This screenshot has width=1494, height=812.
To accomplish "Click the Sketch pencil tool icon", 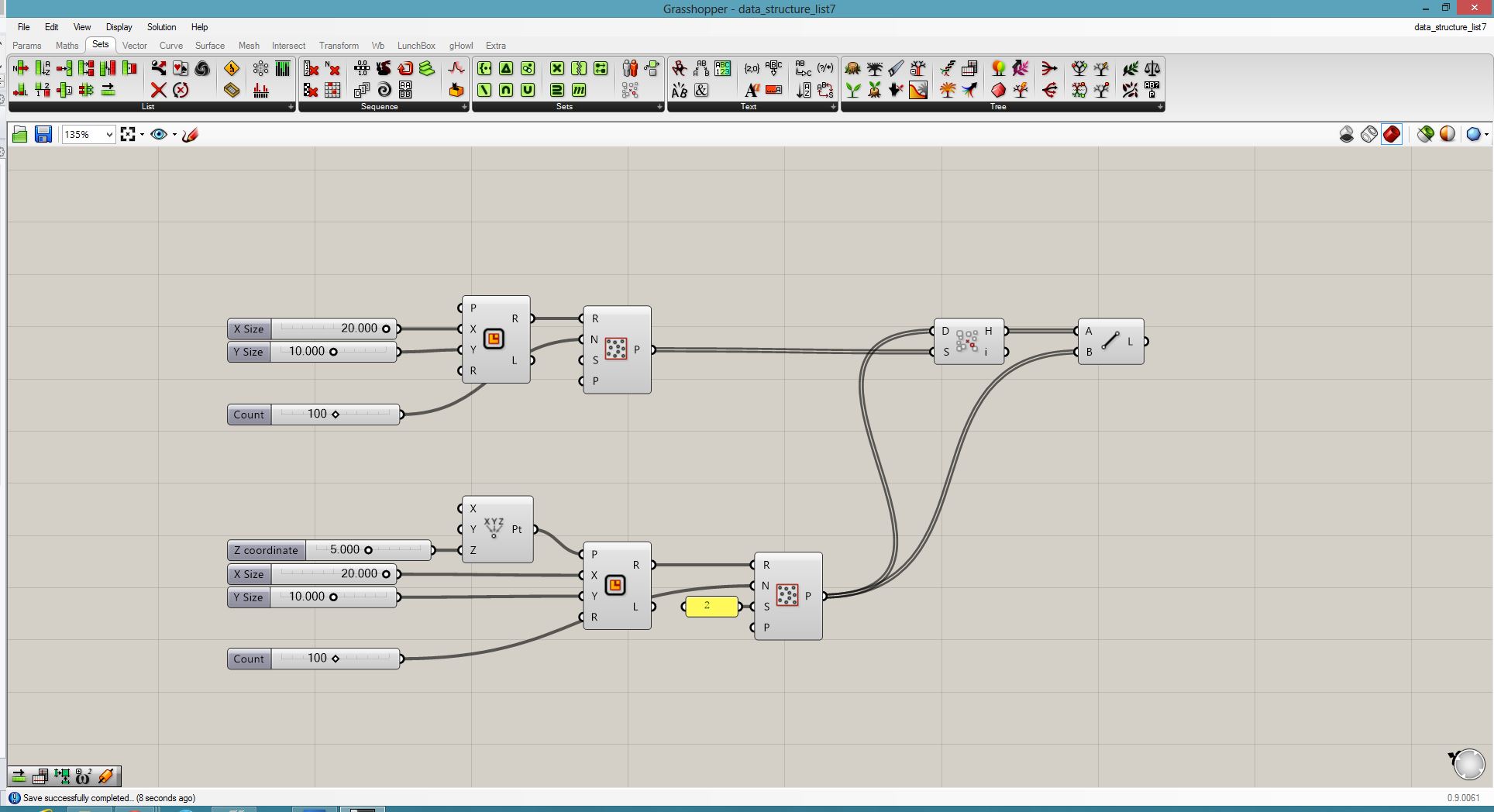I will pos(191,135).
